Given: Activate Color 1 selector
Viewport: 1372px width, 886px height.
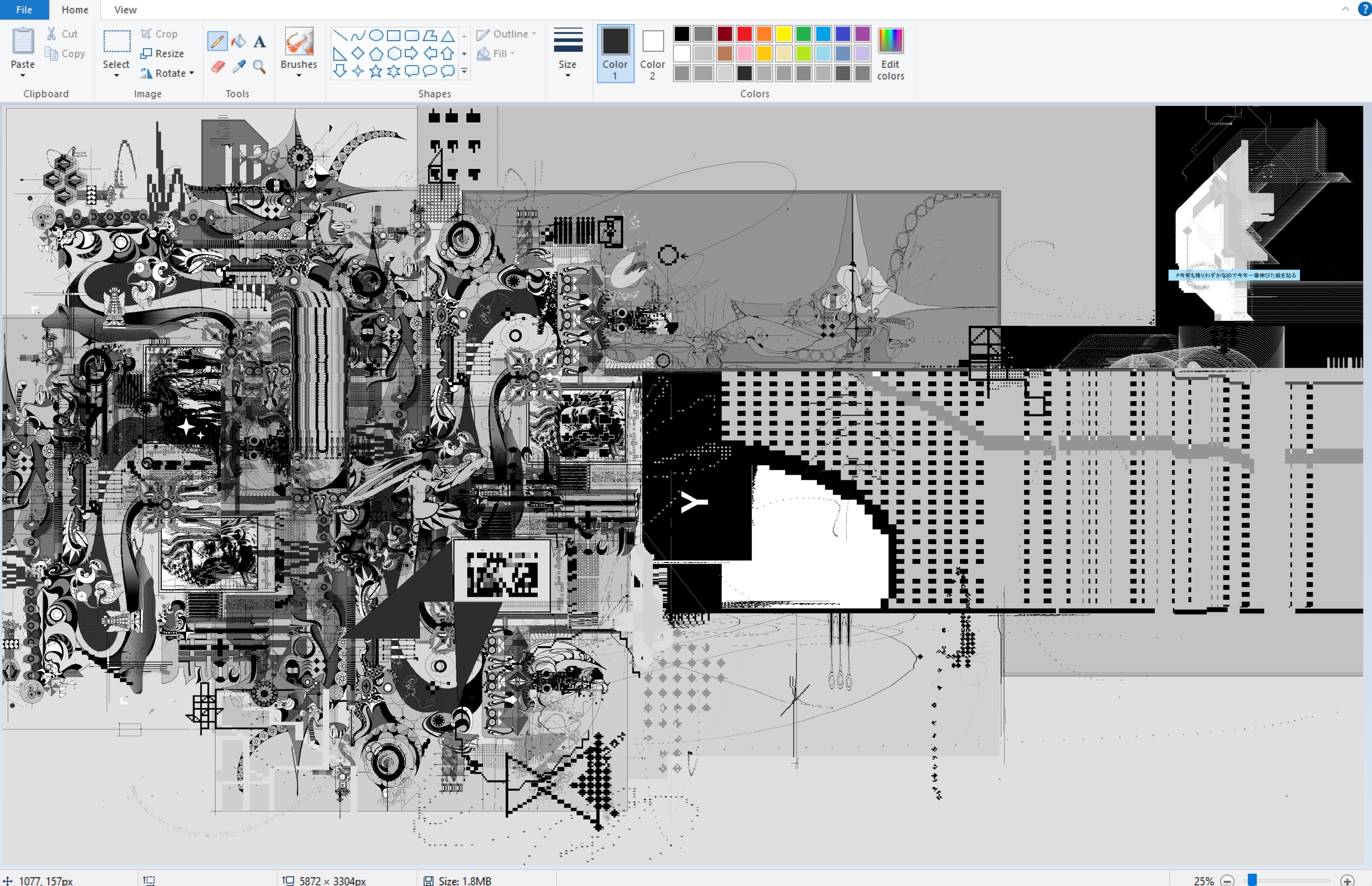Looking at the screenshot, I should (615, 53).
